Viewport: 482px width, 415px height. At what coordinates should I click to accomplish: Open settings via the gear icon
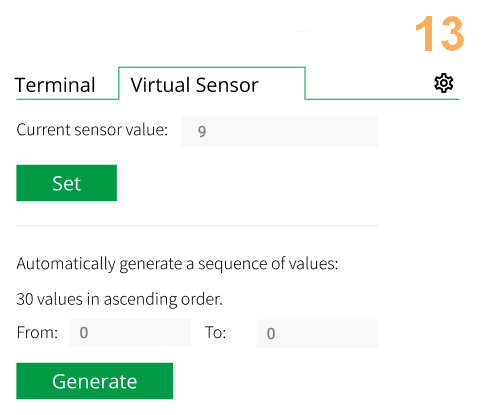[x=444, y=84]
